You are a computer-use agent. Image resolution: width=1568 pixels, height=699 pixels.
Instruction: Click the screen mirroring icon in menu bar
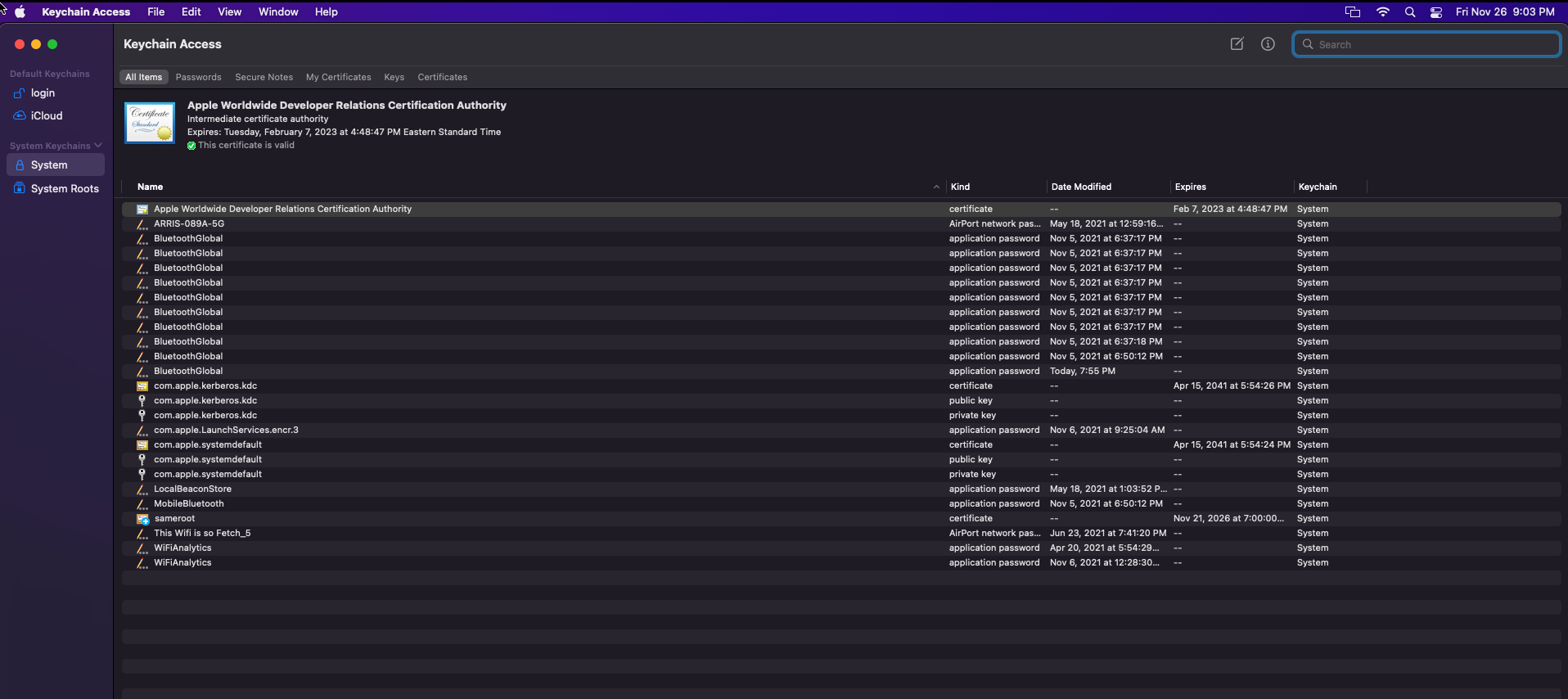1353,12
